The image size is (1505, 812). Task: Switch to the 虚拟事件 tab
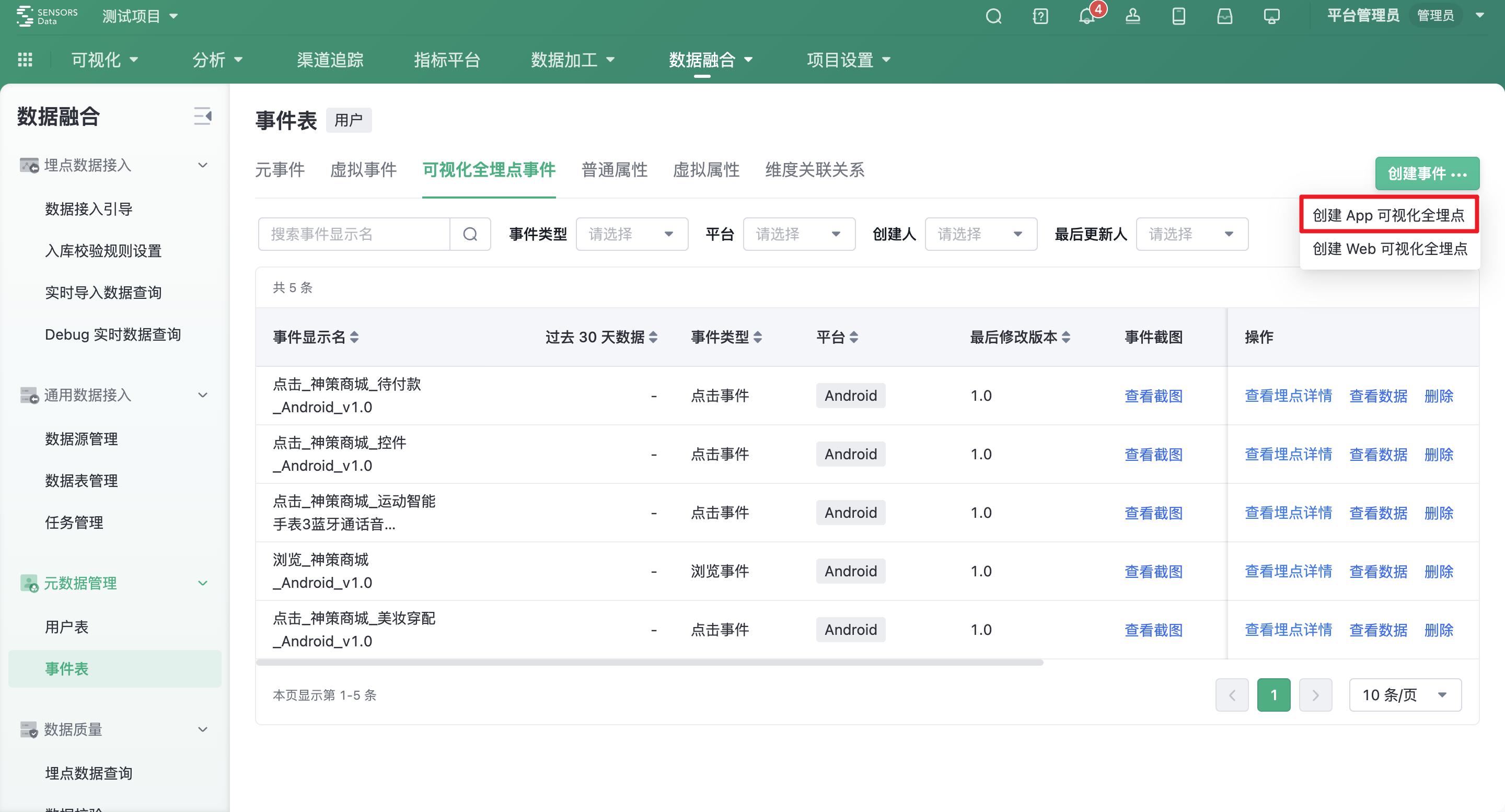tap(363, 170)
